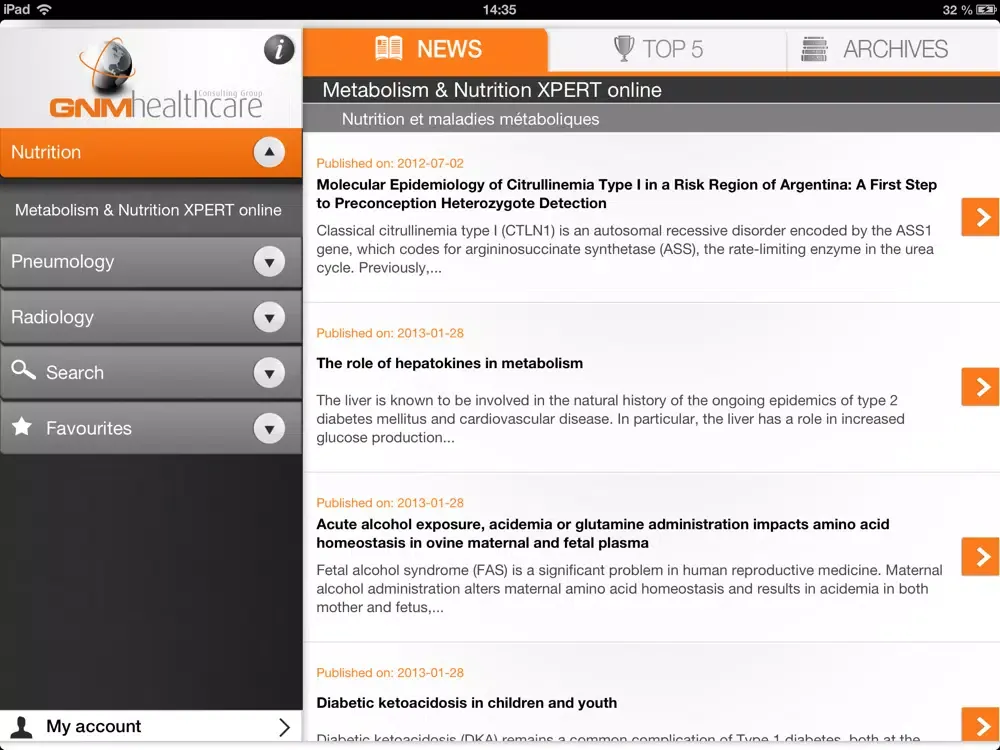Click the stacked Archives icon
Screen dimensions: 1000x750
[x=814, y=49]
